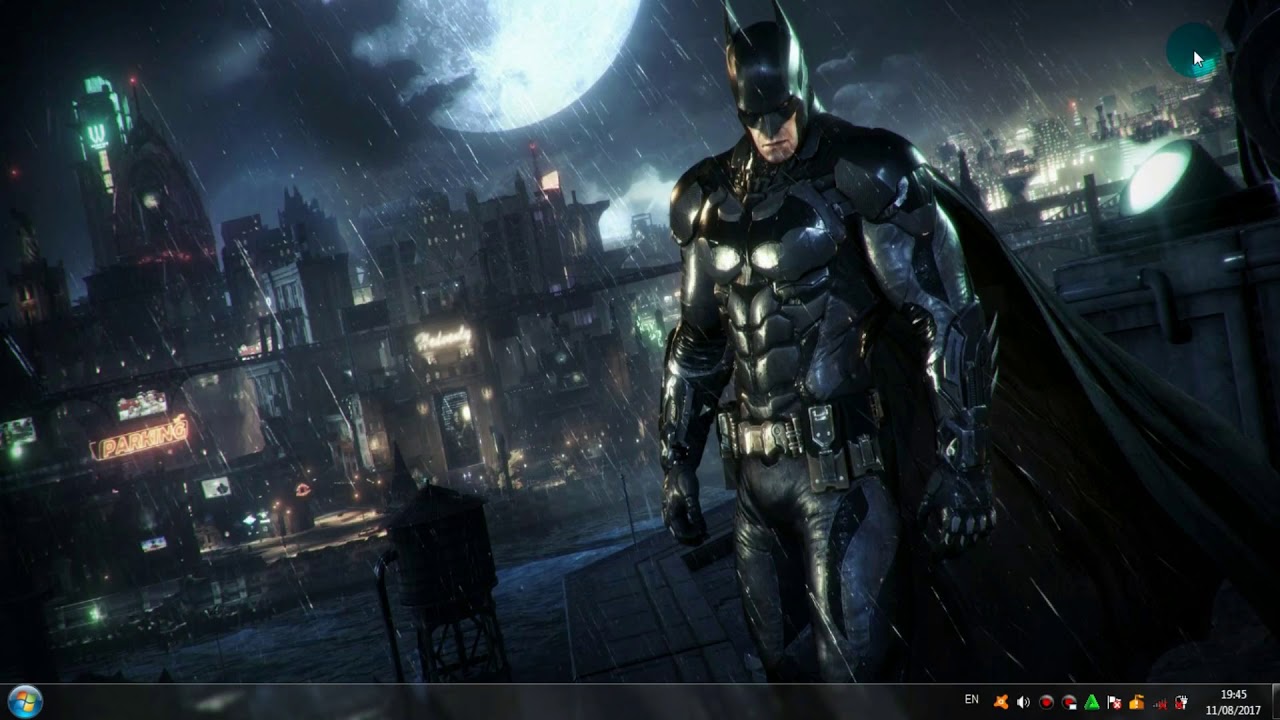Click the red record button tray icon
The image size is (1280, 720).
coord(1046,702)
